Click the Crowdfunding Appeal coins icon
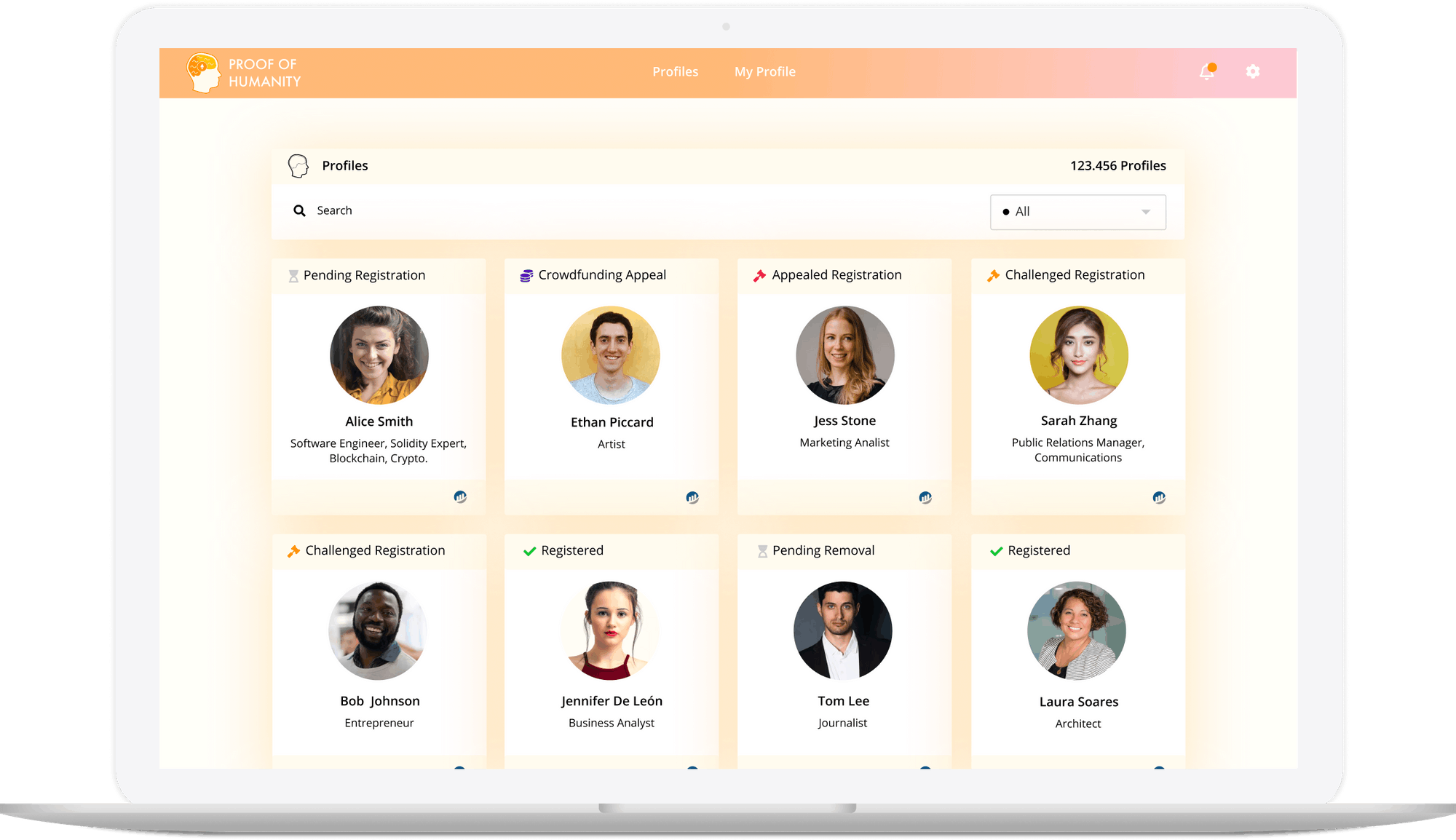Image resolution: width=1456 pixels, height=840 pixels. point(526,275)
